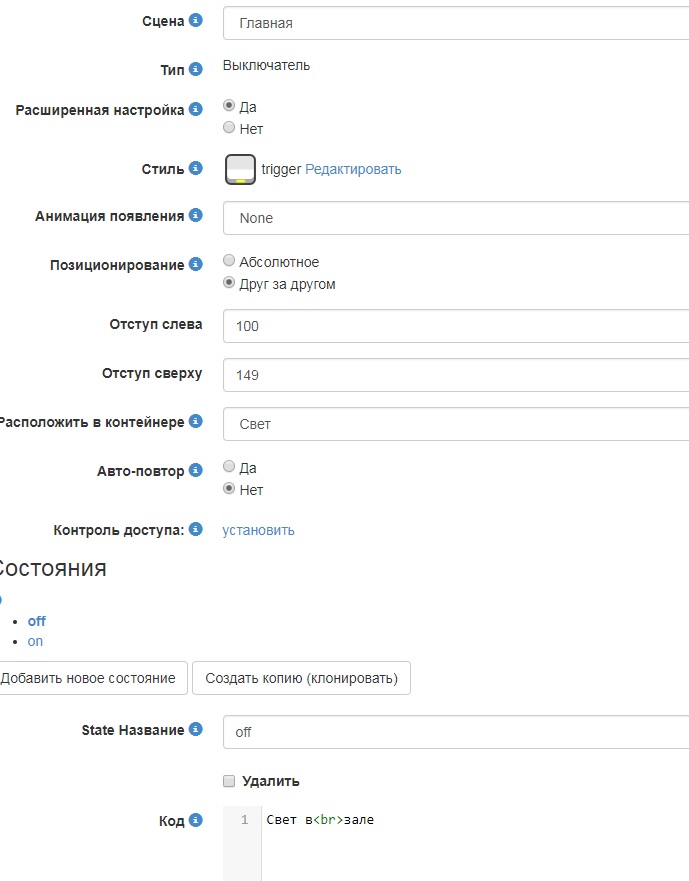Click info icon next to Авто-повтор
The image size is (689, 881).
coord(196,470)
